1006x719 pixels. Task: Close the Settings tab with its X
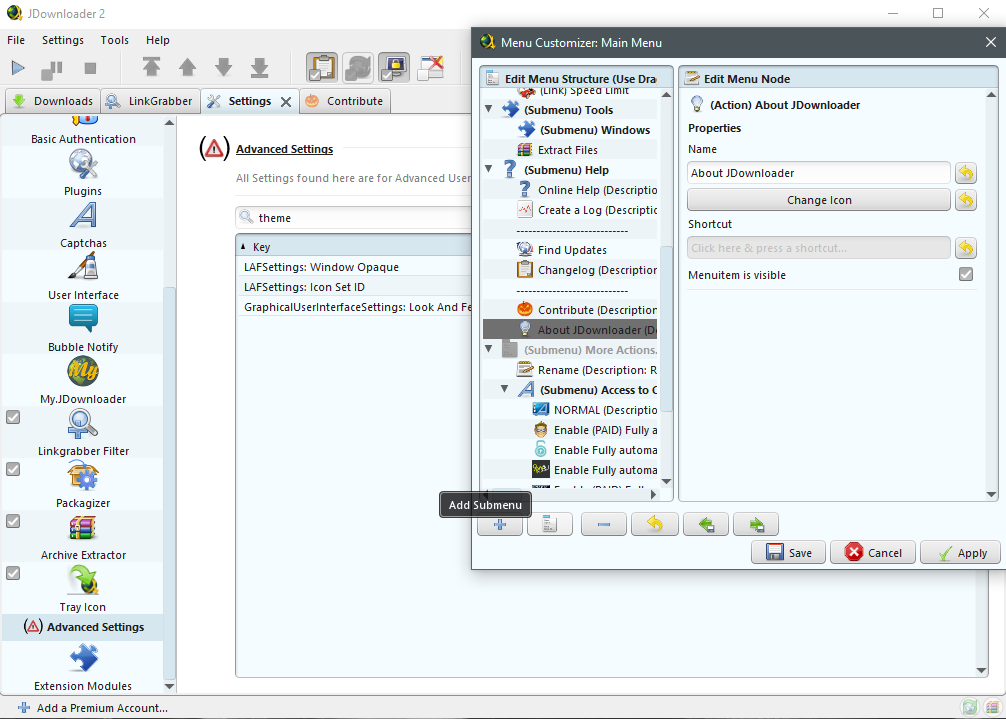(286, 101)
